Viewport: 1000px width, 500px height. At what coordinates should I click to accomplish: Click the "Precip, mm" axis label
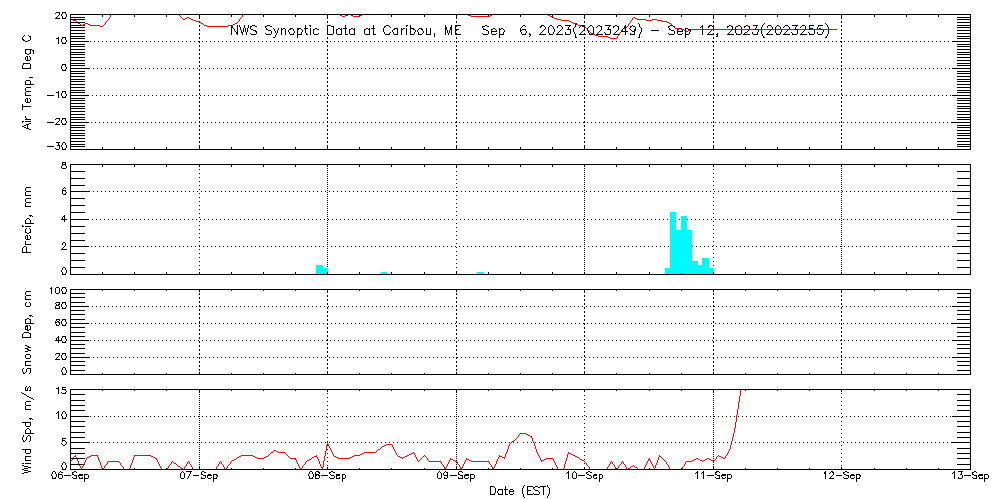point(28,218)
